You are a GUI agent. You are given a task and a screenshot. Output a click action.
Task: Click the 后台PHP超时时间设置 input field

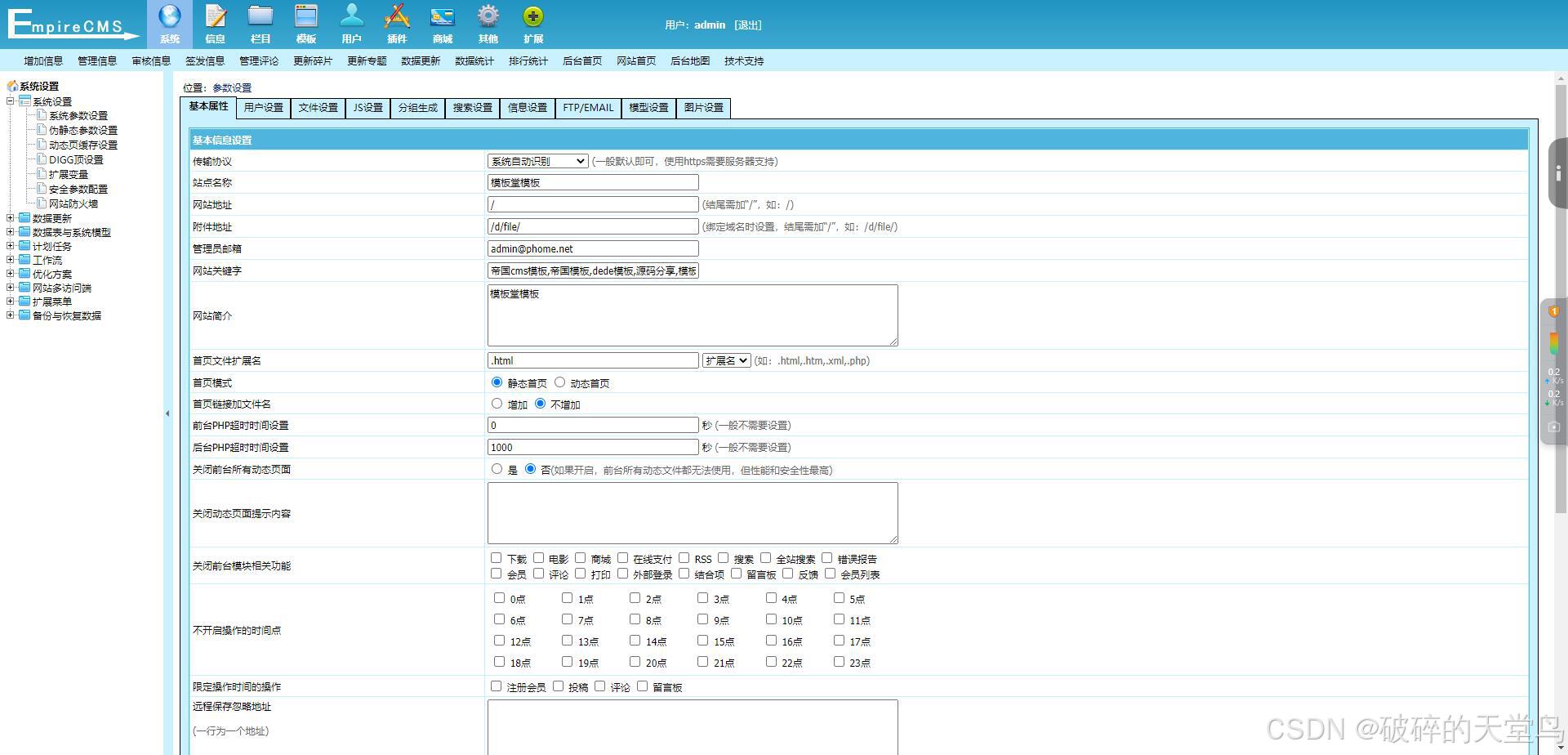point(593,447)
